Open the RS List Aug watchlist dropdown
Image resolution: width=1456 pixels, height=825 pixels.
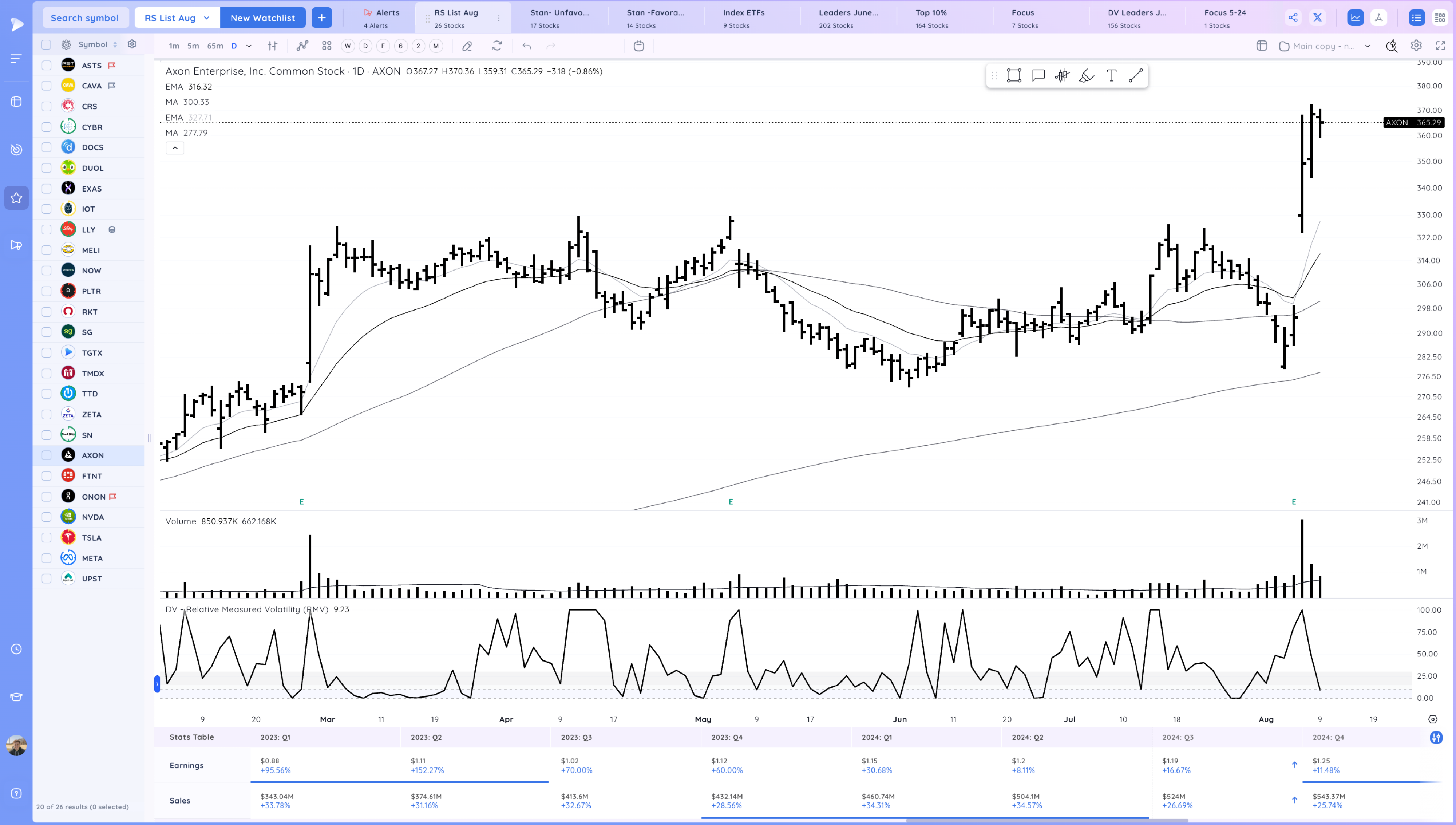(x=177, y=17)
